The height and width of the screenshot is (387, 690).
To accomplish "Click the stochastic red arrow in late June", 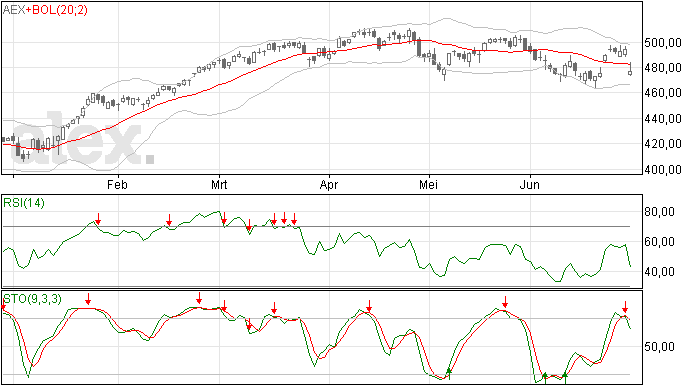I will tap(625, 307).
